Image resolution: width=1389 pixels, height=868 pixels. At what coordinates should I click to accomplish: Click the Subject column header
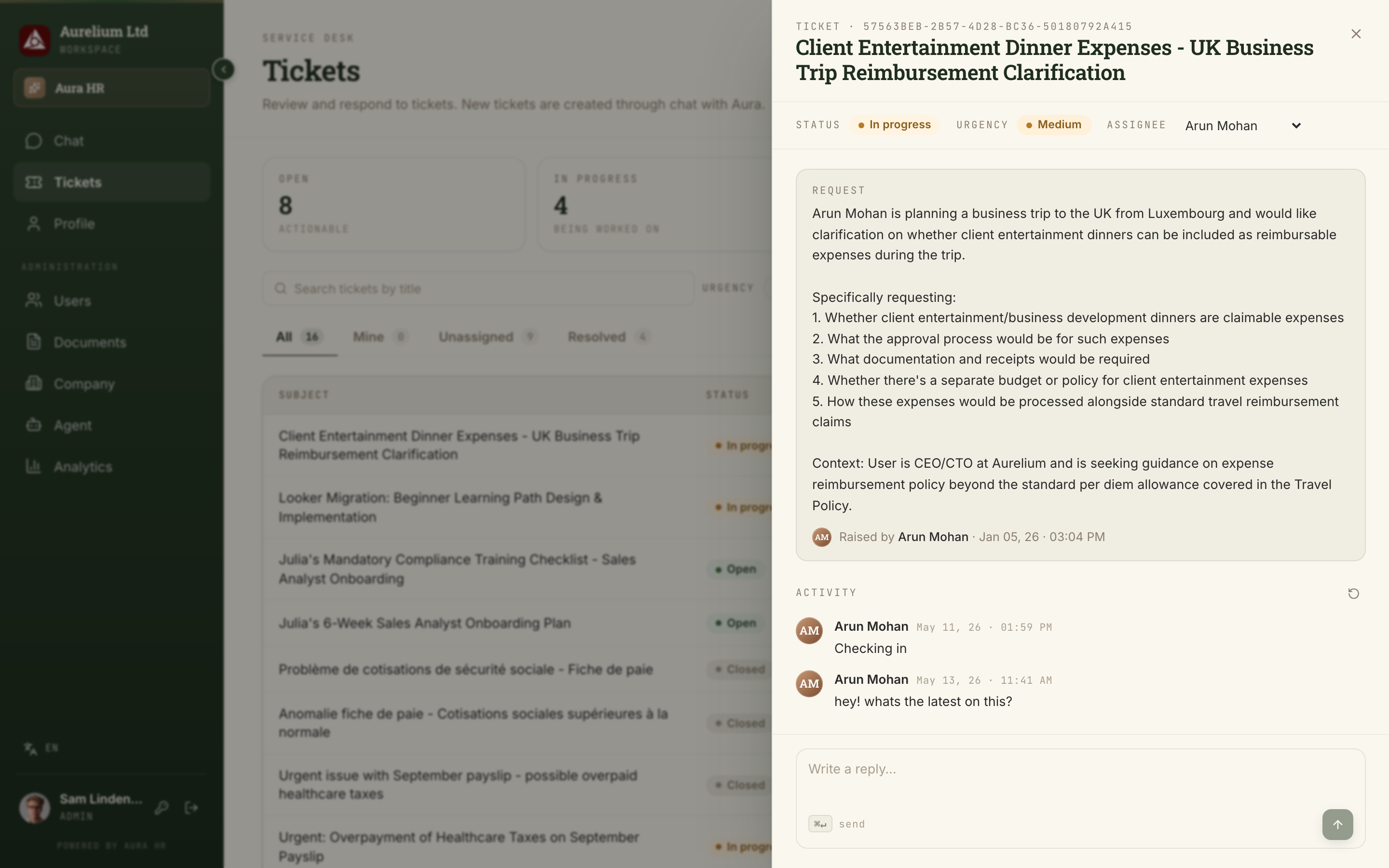click(304, 395)
